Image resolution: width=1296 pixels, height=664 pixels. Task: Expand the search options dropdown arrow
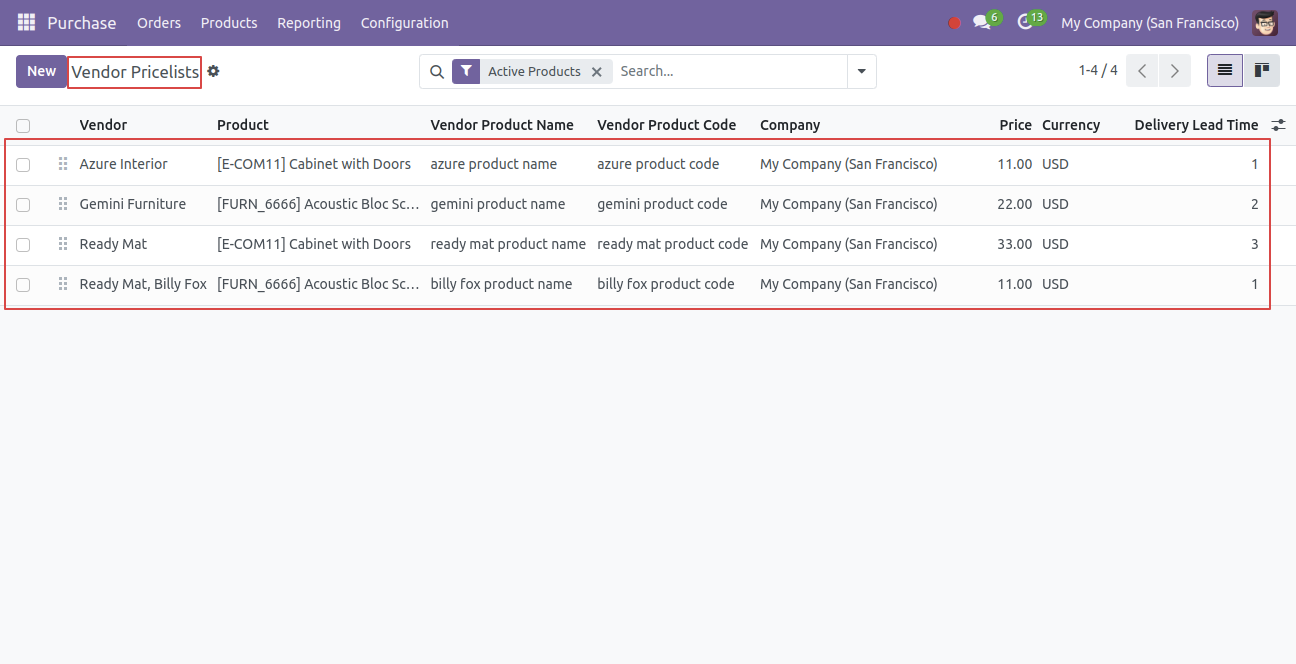point(861,72)
